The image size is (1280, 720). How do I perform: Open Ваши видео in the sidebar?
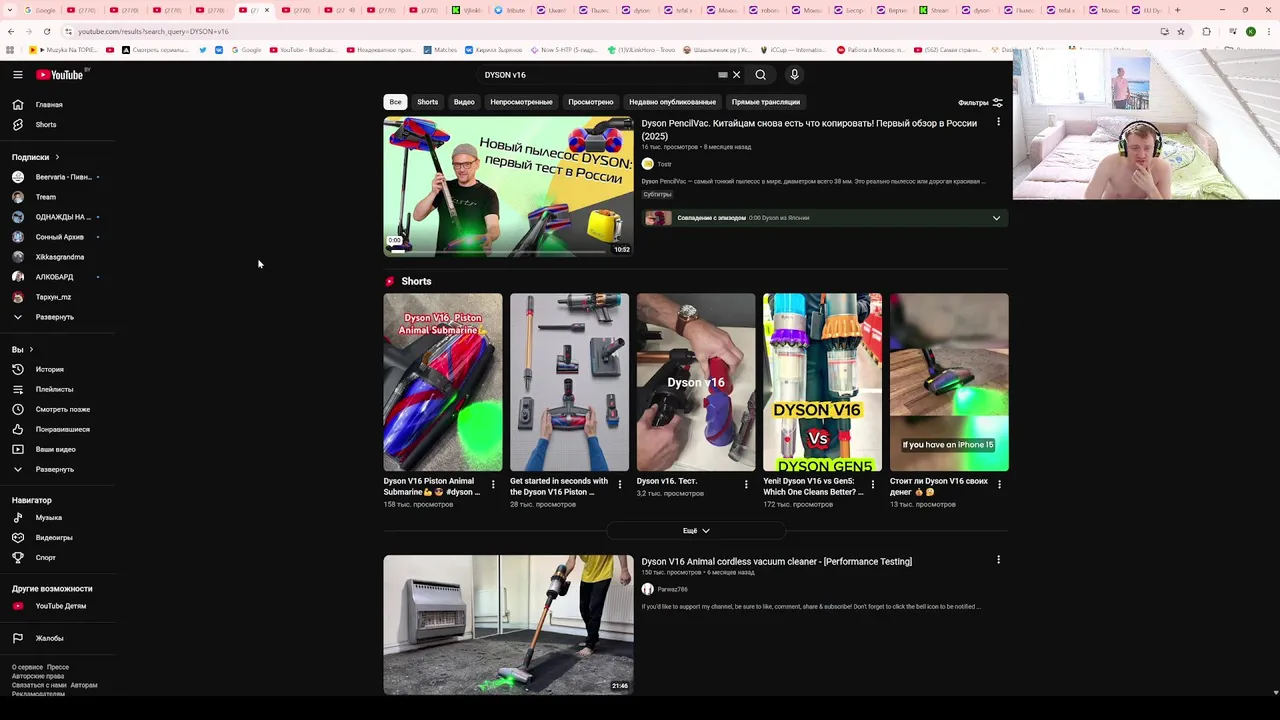click(x=55, y=449)
